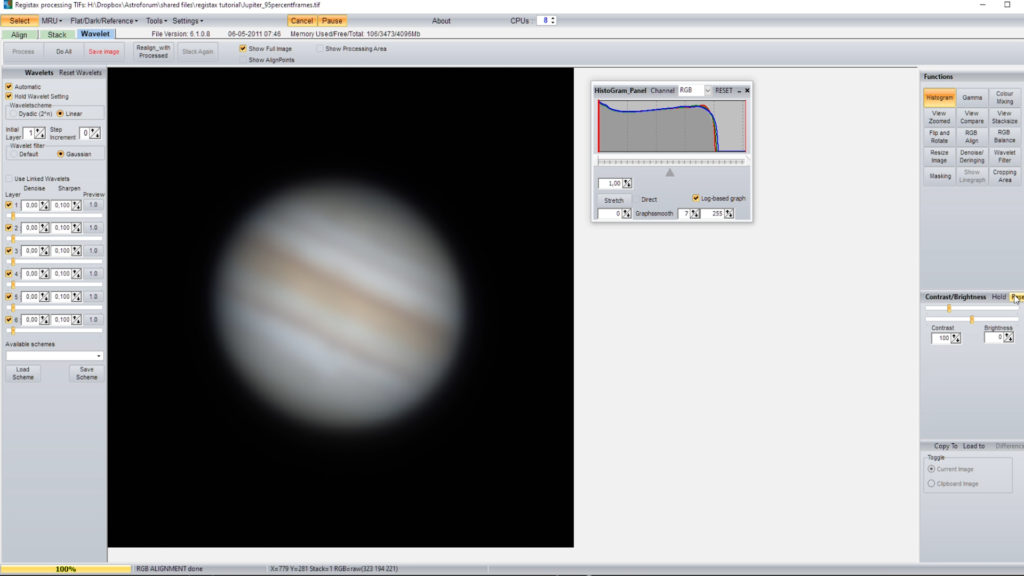This screenshot has height=576, width=1024.
Task: Click the View Stacksize function button
Action: click(1004, 118)
